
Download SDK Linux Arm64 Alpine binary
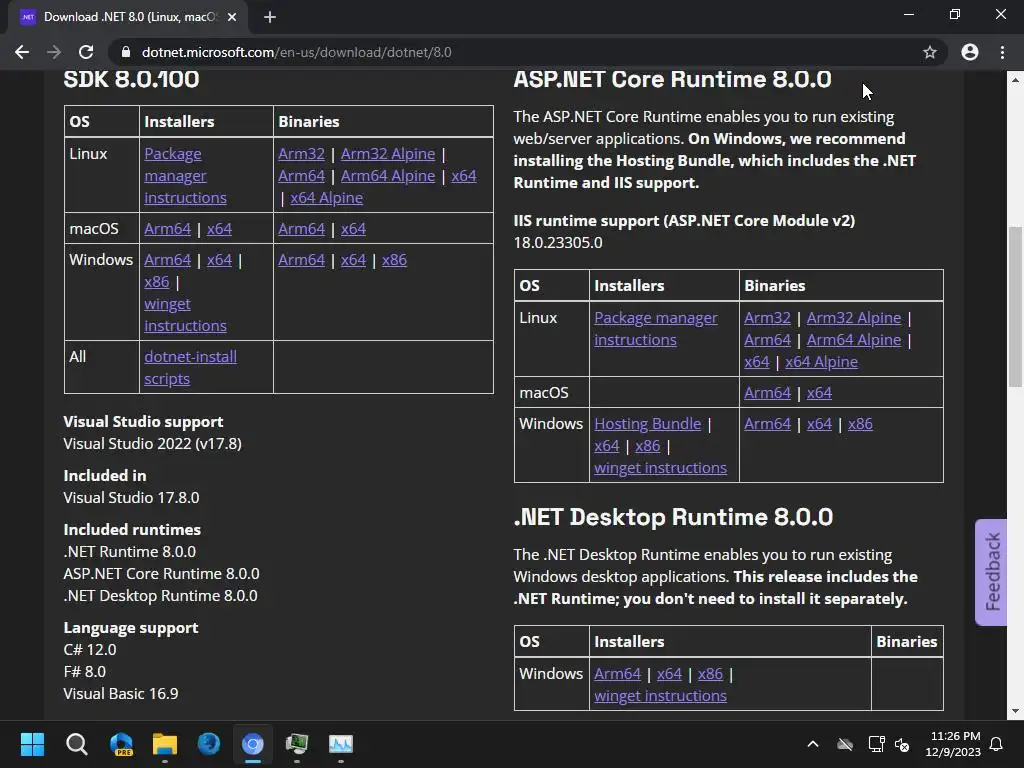(388, 176)
